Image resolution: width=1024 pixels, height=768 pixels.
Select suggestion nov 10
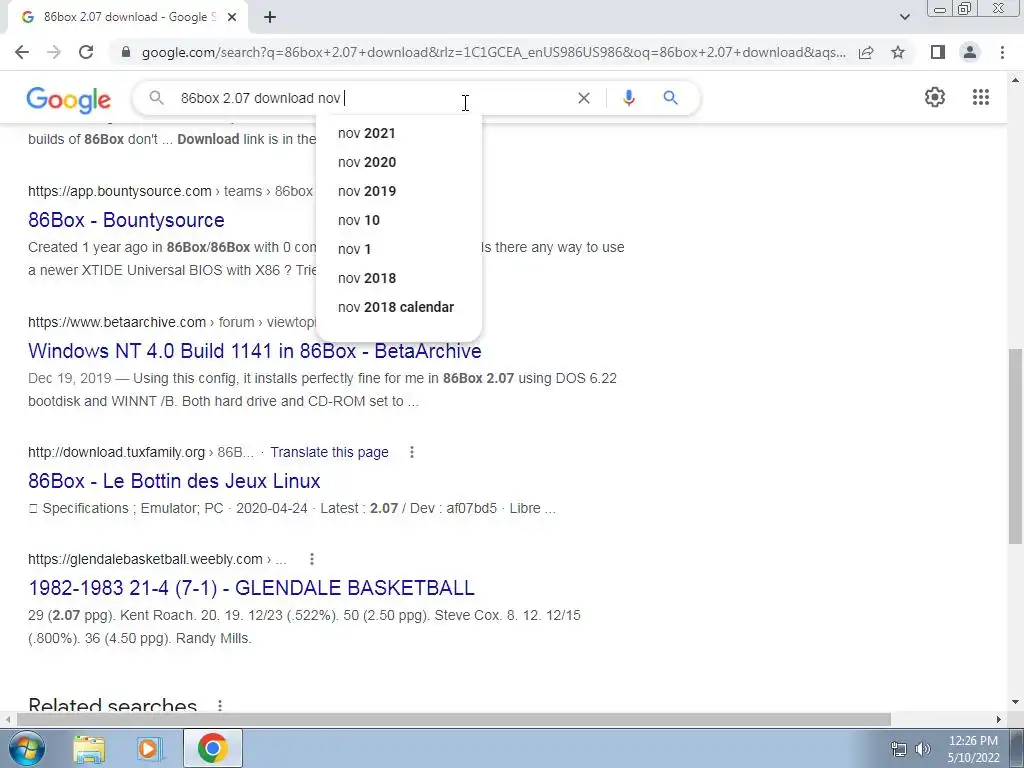coord(398,220)
